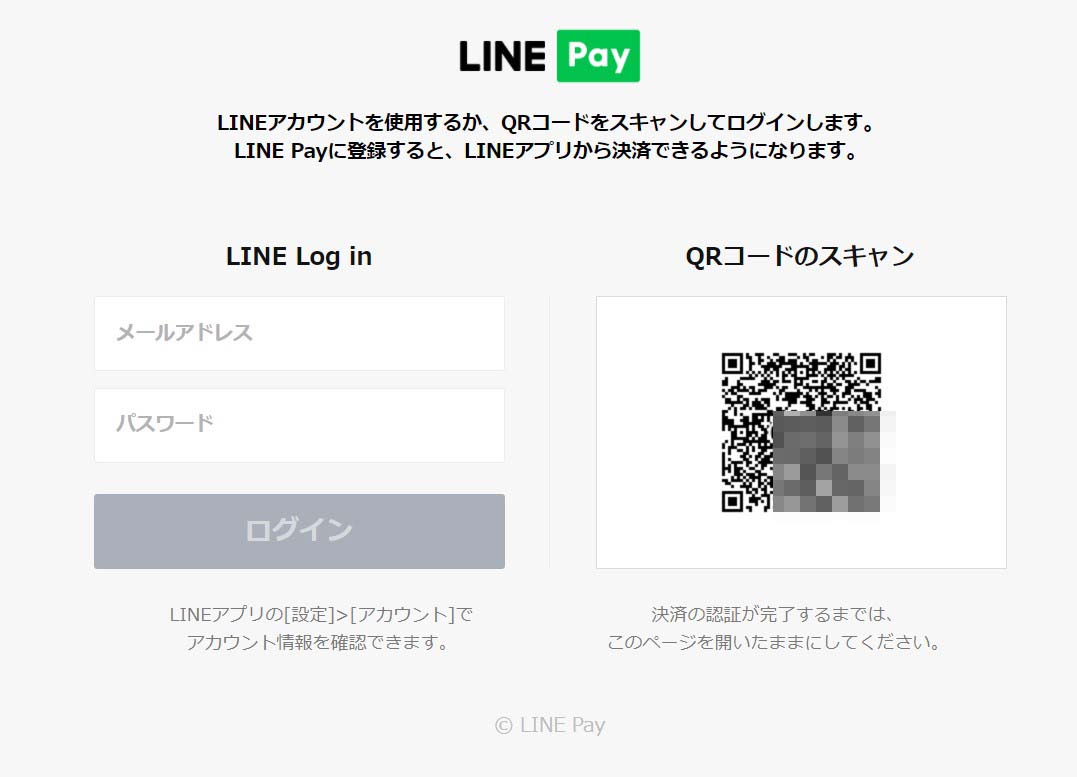Screen dimensions: 1077x777
Task: Focus the パスワード password field
Action: point(299,425)
